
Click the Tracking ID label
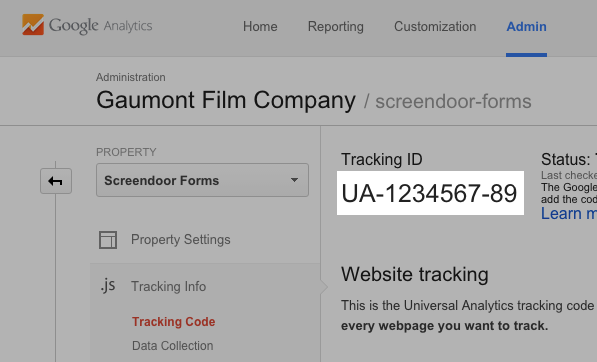[382, 159]
